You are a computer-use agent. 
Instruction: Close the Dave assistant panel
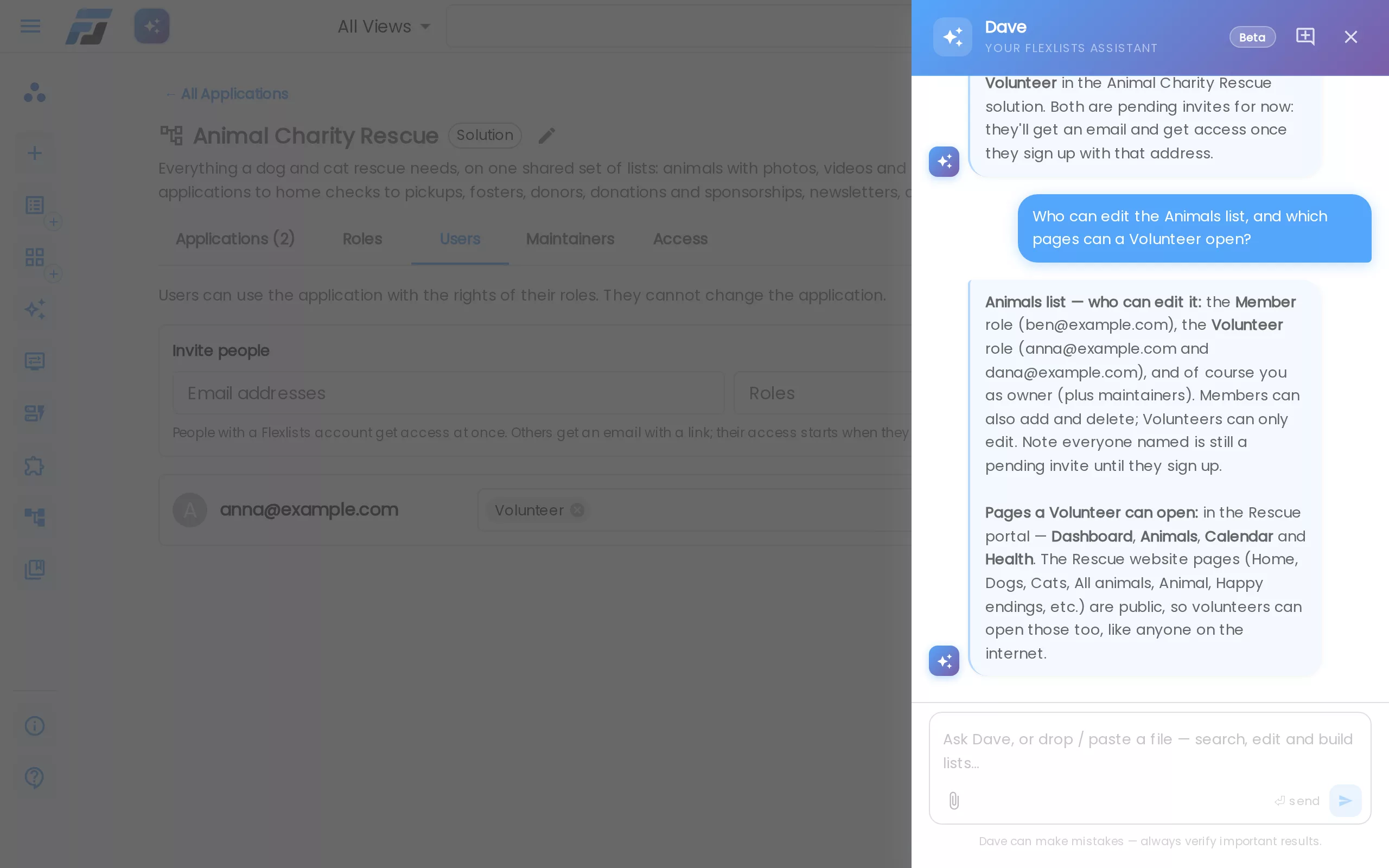pos(1351,37)
